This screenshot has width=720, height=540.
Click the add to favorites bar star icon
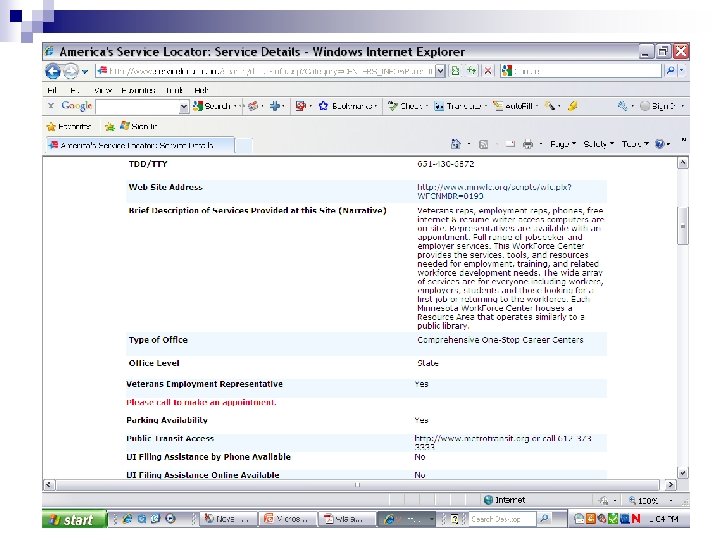(x=109, y=126)
